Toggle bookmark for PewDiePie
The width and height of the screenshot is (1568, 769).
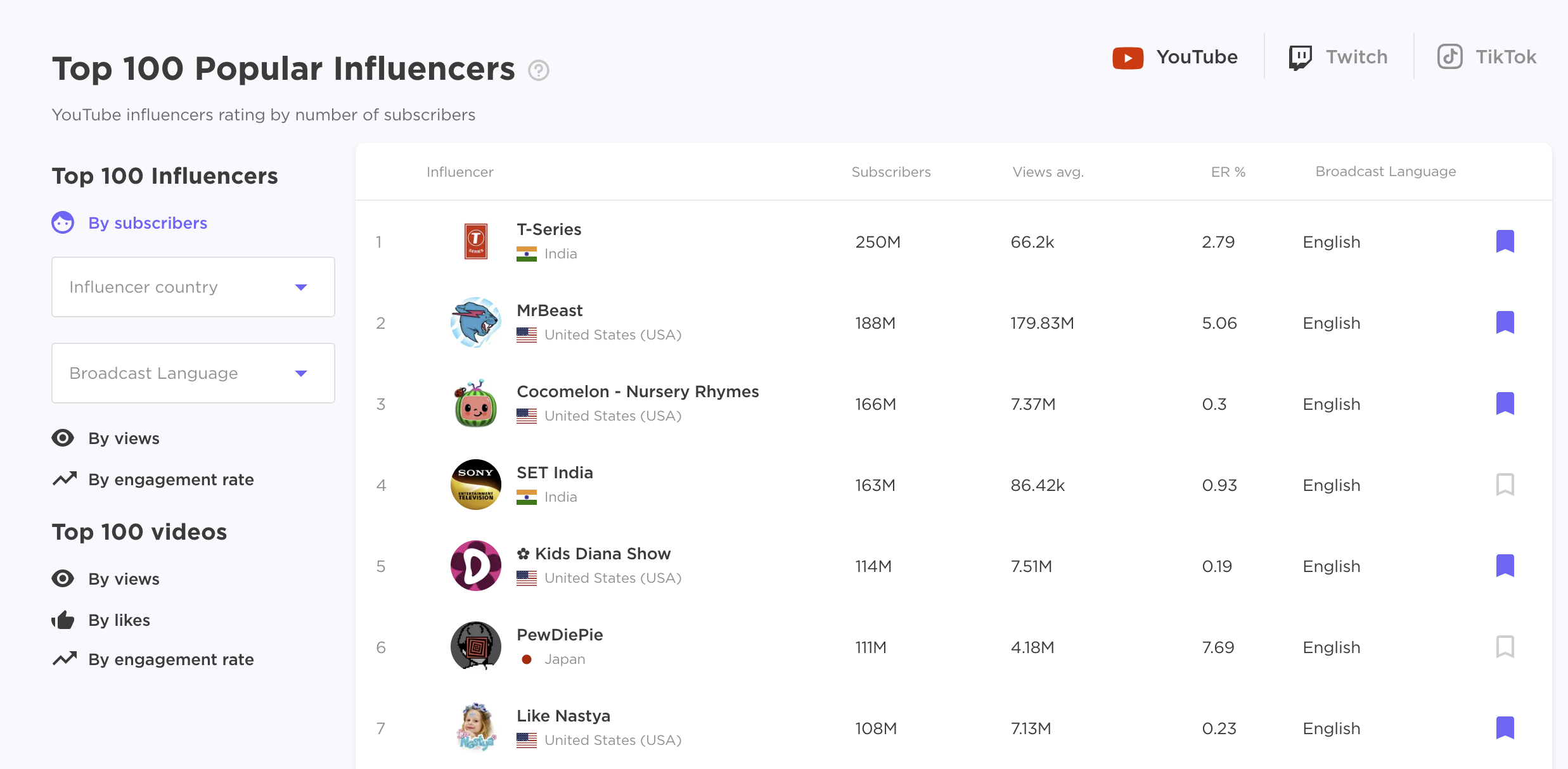pos(1505,647)
